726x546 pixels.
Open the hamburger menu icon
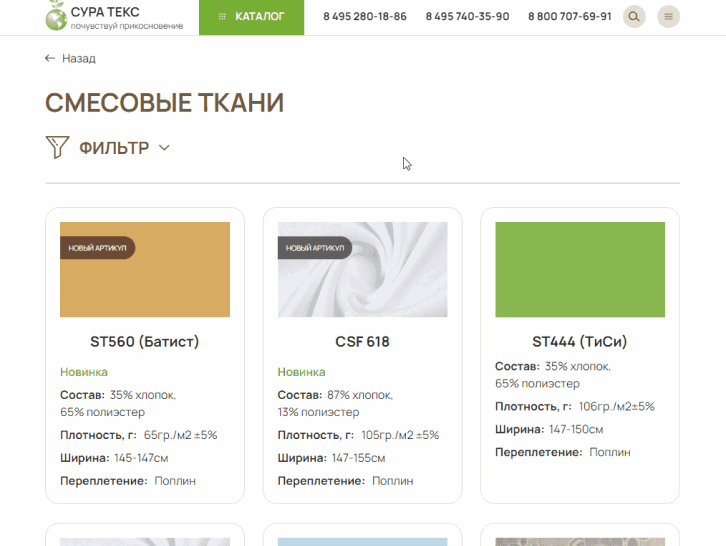tap(668, 17)
